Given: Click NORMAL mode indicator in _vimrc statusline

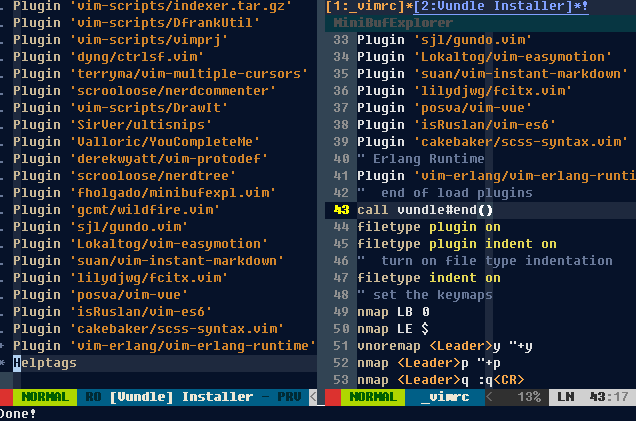Looking at the screenshot, I should coord(373,397).
